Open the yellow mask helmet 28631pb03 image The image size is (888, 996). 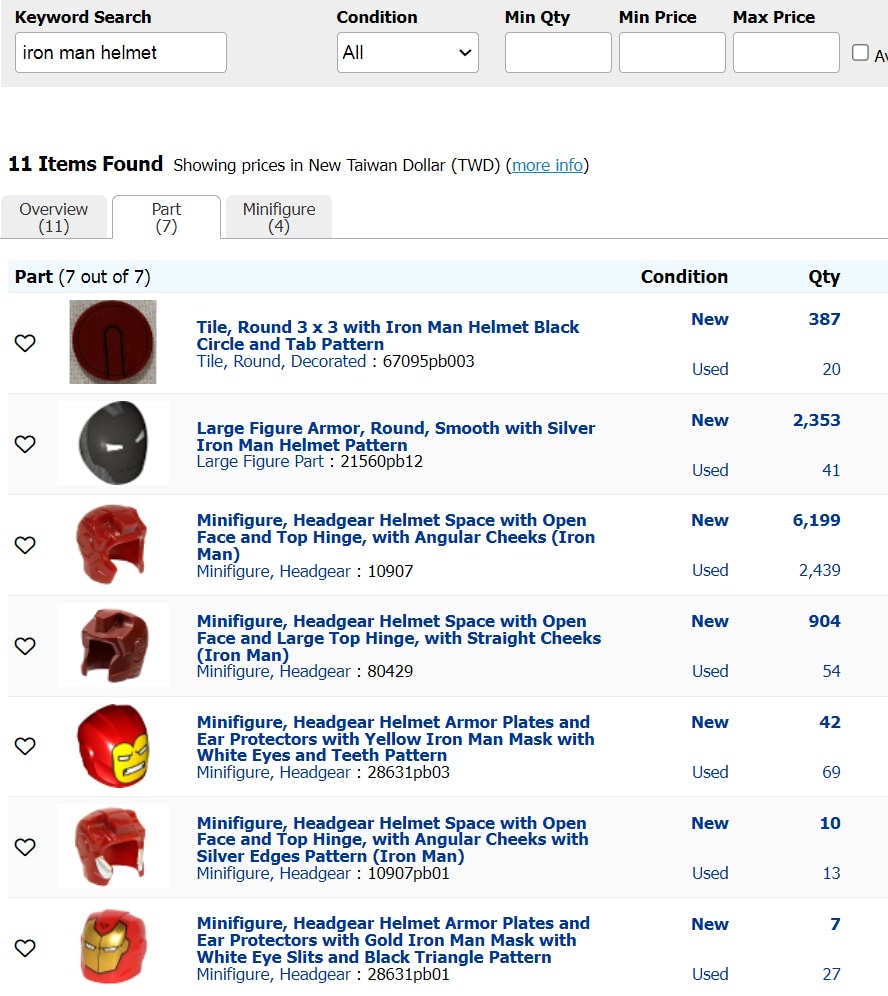113,746
